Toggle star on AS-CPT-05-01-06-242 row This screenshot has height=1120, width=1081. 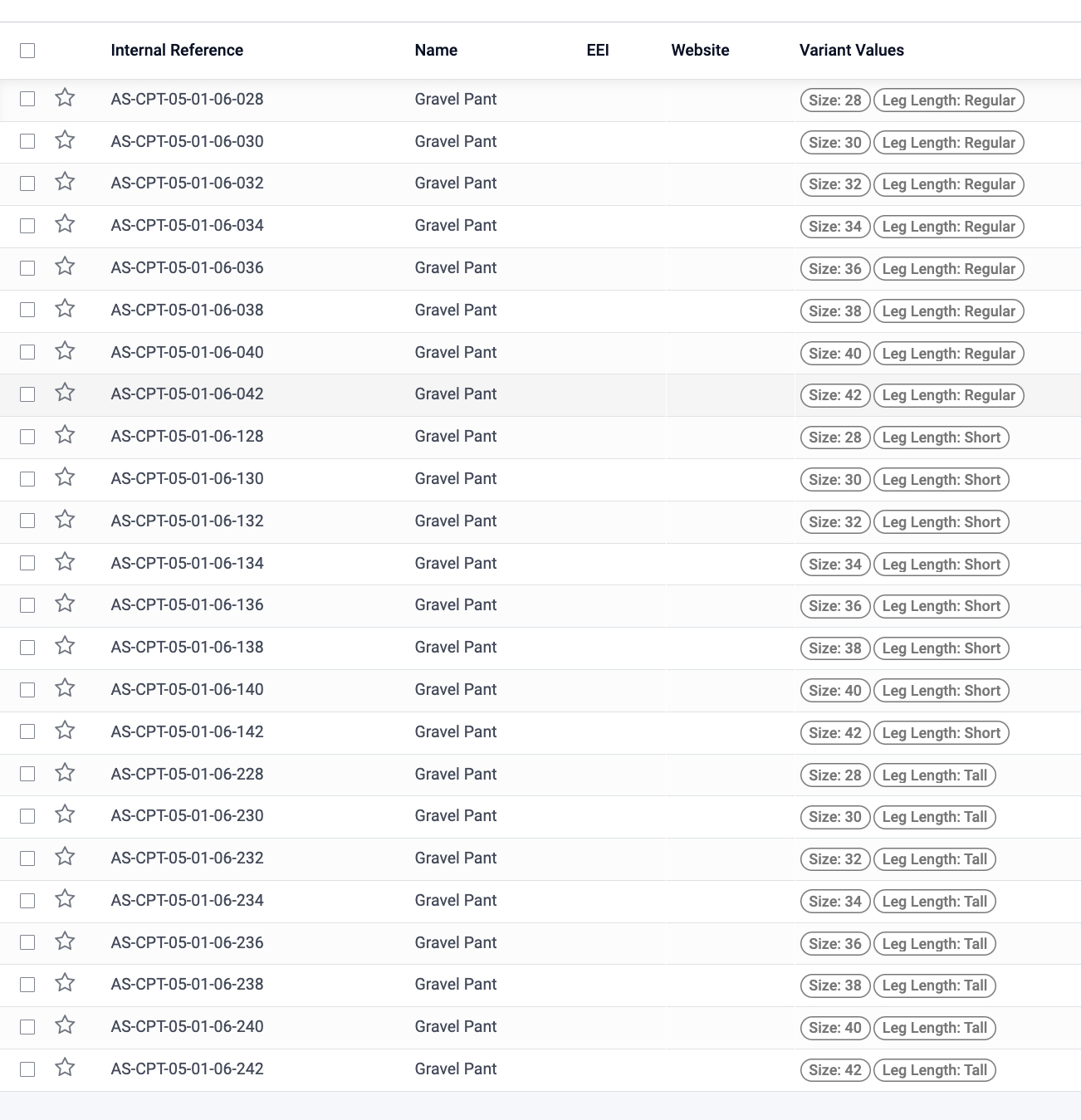pos(65,1068)
